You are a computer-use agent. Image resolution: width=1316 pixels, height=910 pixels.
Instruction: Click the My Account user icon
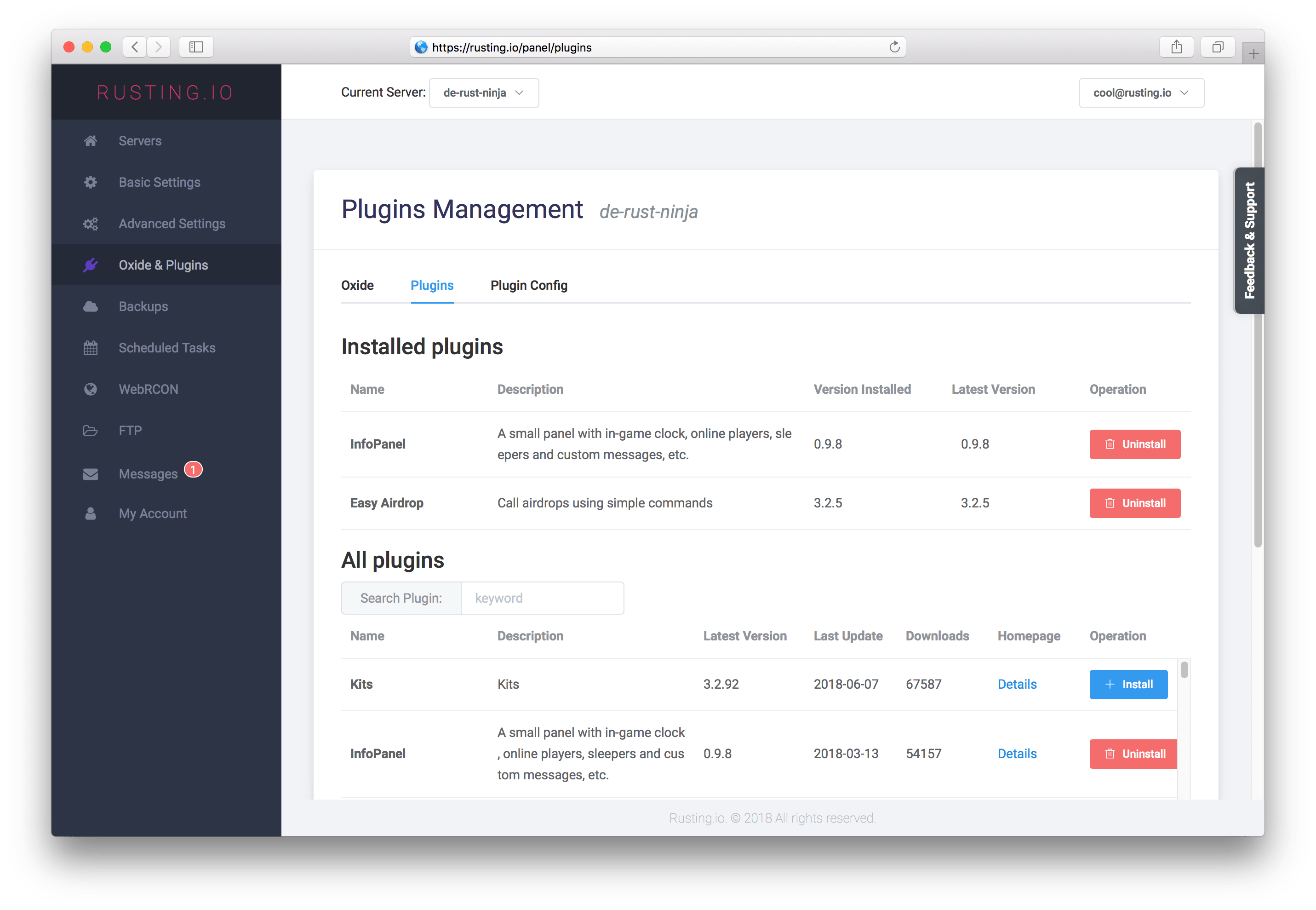91,514
